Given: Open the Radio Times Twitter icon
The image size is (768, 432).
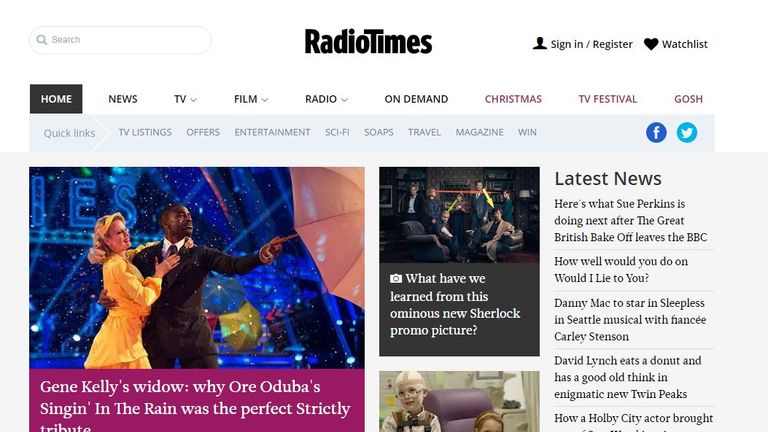Looking at the screenshot, I should pyautogui.click(x=687, y=133).
